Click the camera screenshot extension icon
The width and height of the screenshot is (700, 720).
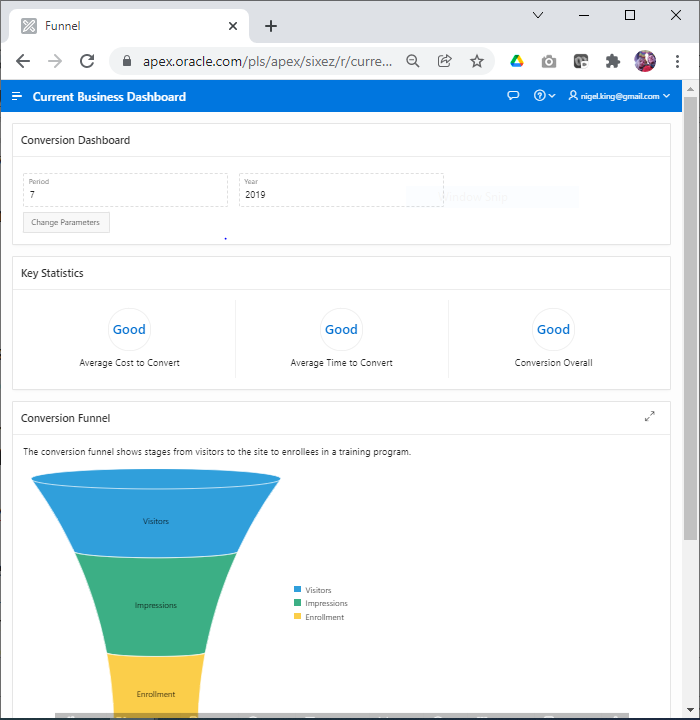549,61
